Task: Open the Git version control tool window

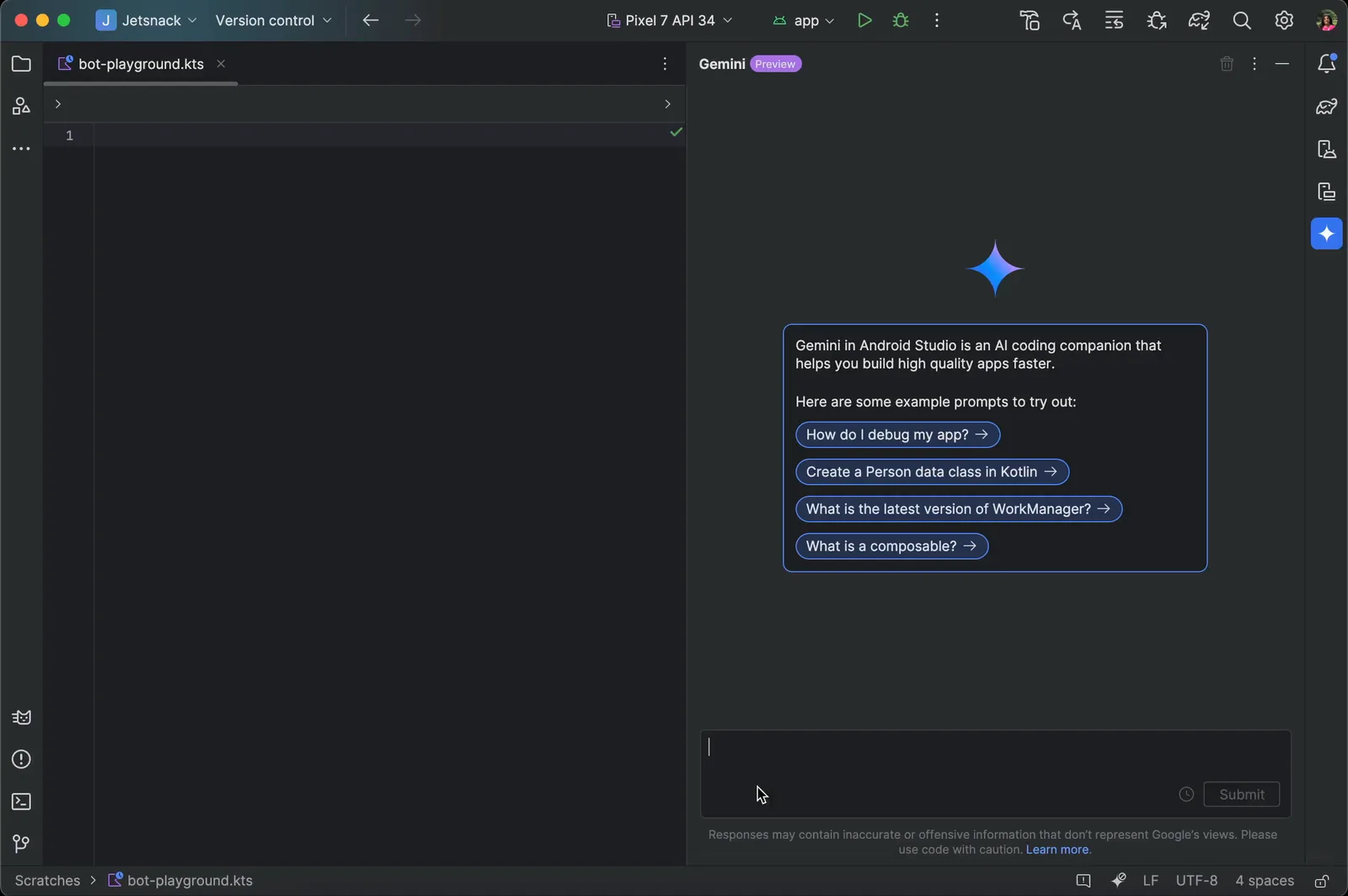Action: pos(21,844)
